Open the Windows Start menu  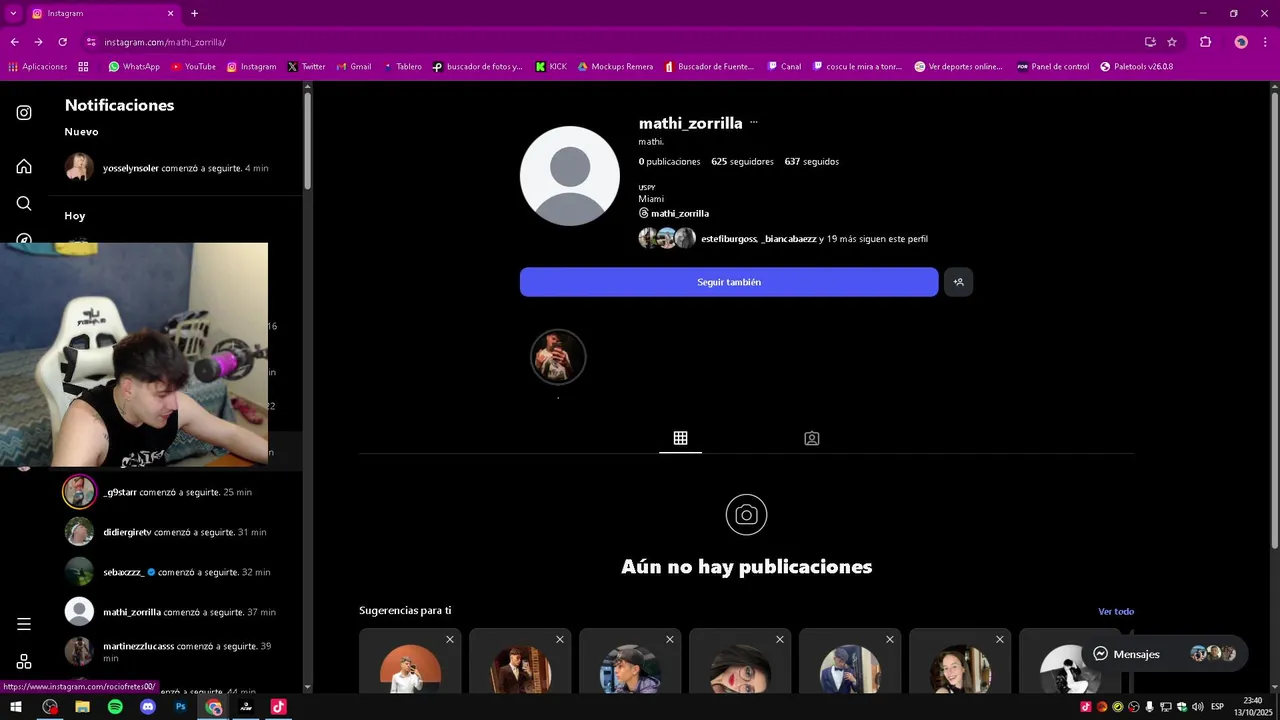click(16, 707)
